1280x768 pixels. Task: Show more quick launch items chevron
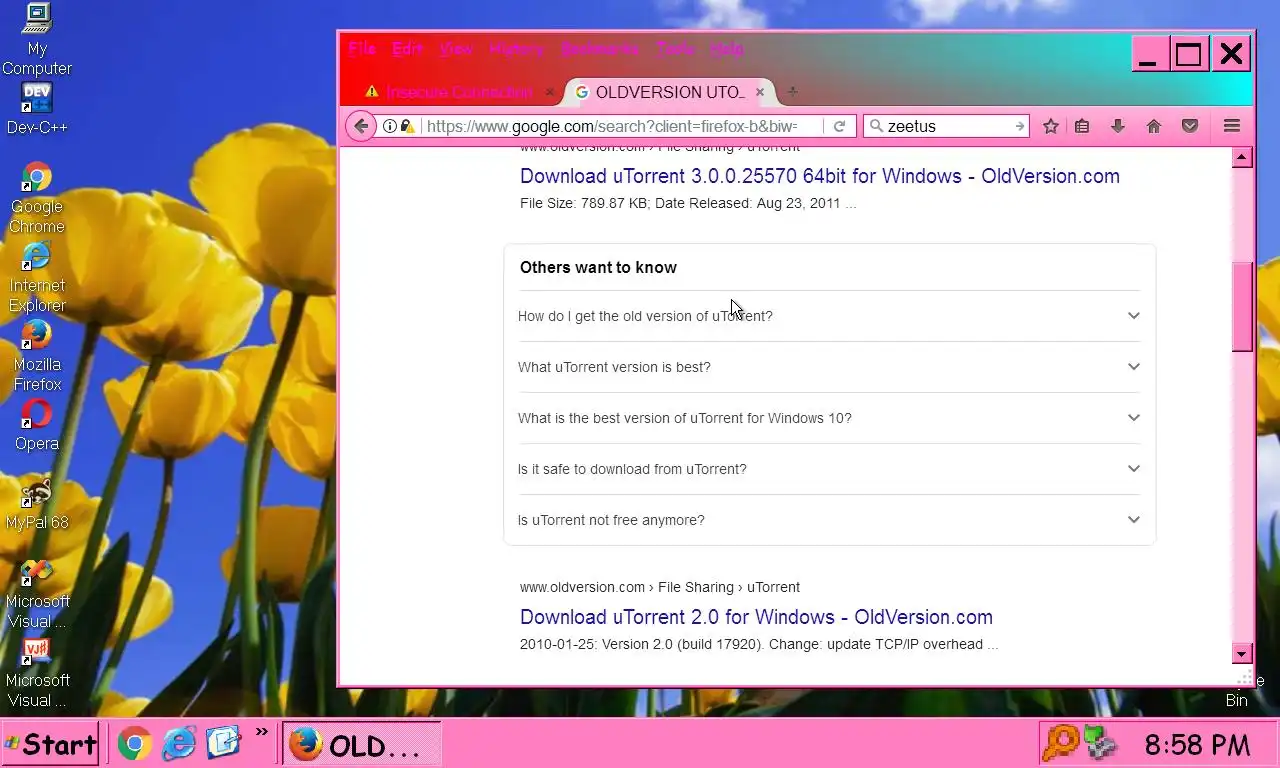point(262,732)
